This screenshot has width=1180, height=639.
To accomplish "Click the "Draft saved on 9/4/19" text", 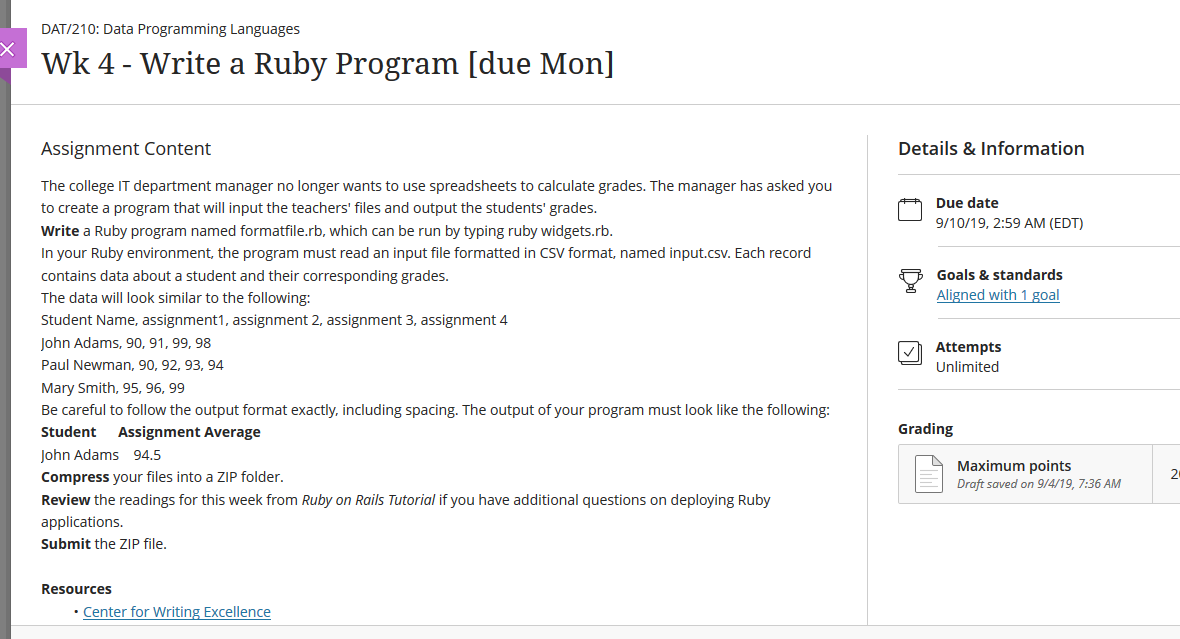I will (1038, 484).
